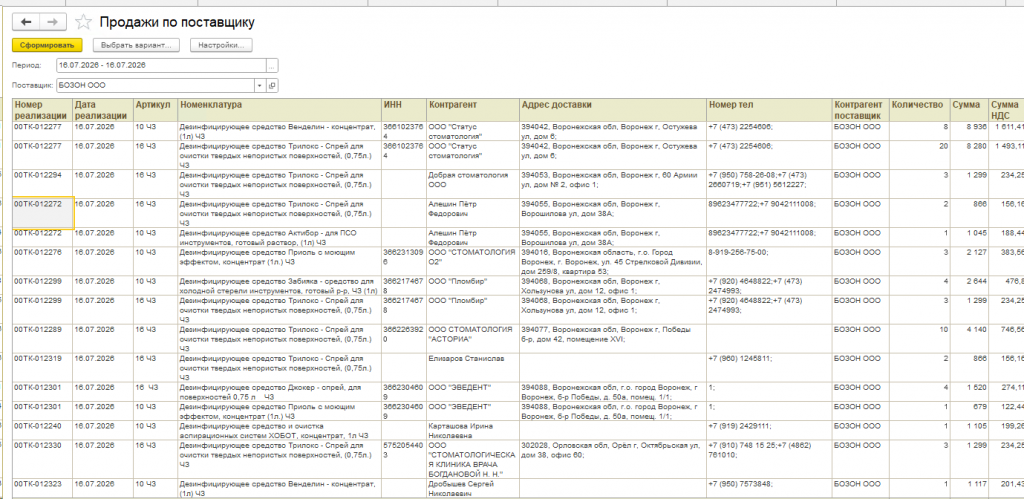Screen dimensions: 1024x499
Task: Select phone number +7 (960) 1245811
Action: coord(769,367)
